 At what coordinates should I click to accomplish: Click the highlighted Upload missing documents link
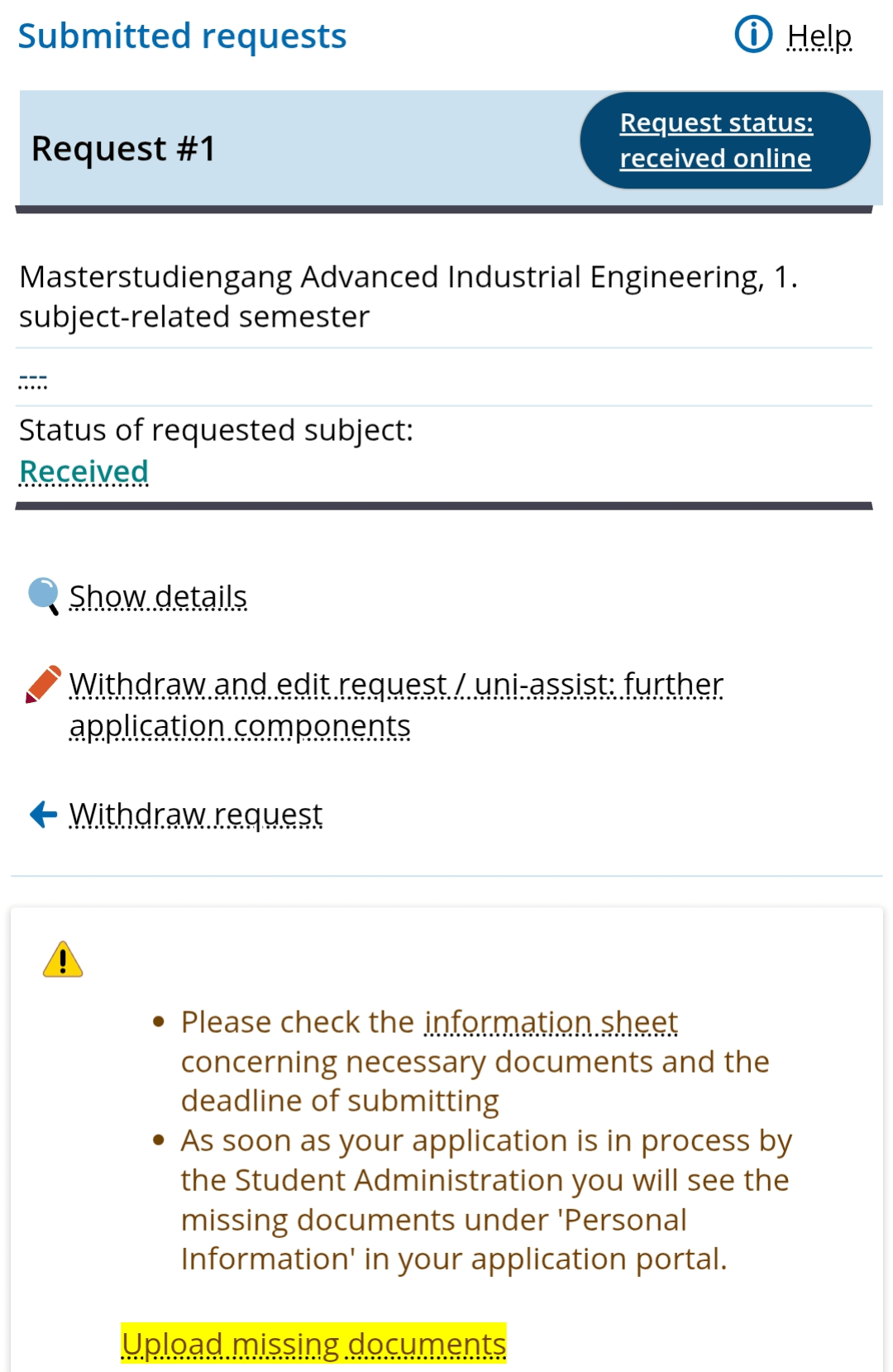click(313, 1344)
